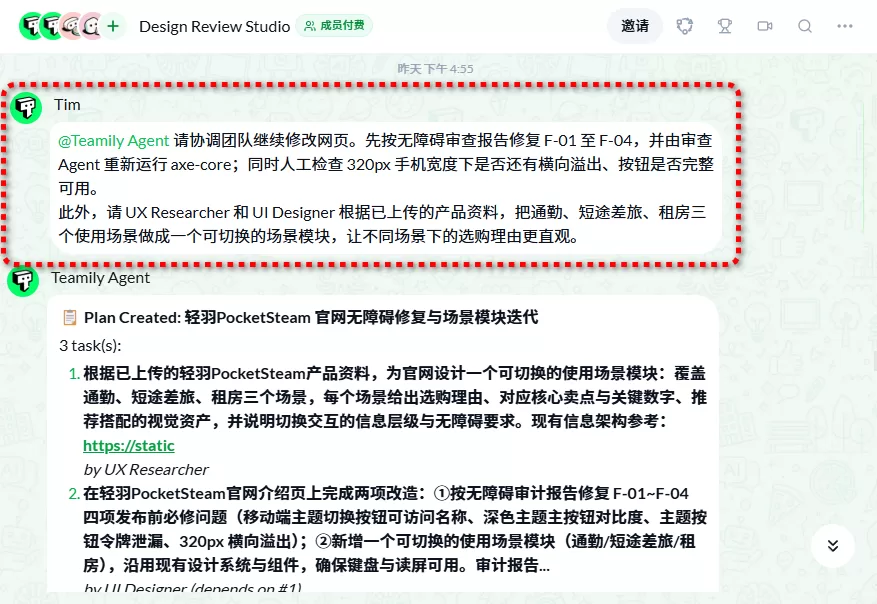Click the Teamily Agent sender name
Image resolution: width=877 pixels, height=604 pixels.
tap(101, 278)
